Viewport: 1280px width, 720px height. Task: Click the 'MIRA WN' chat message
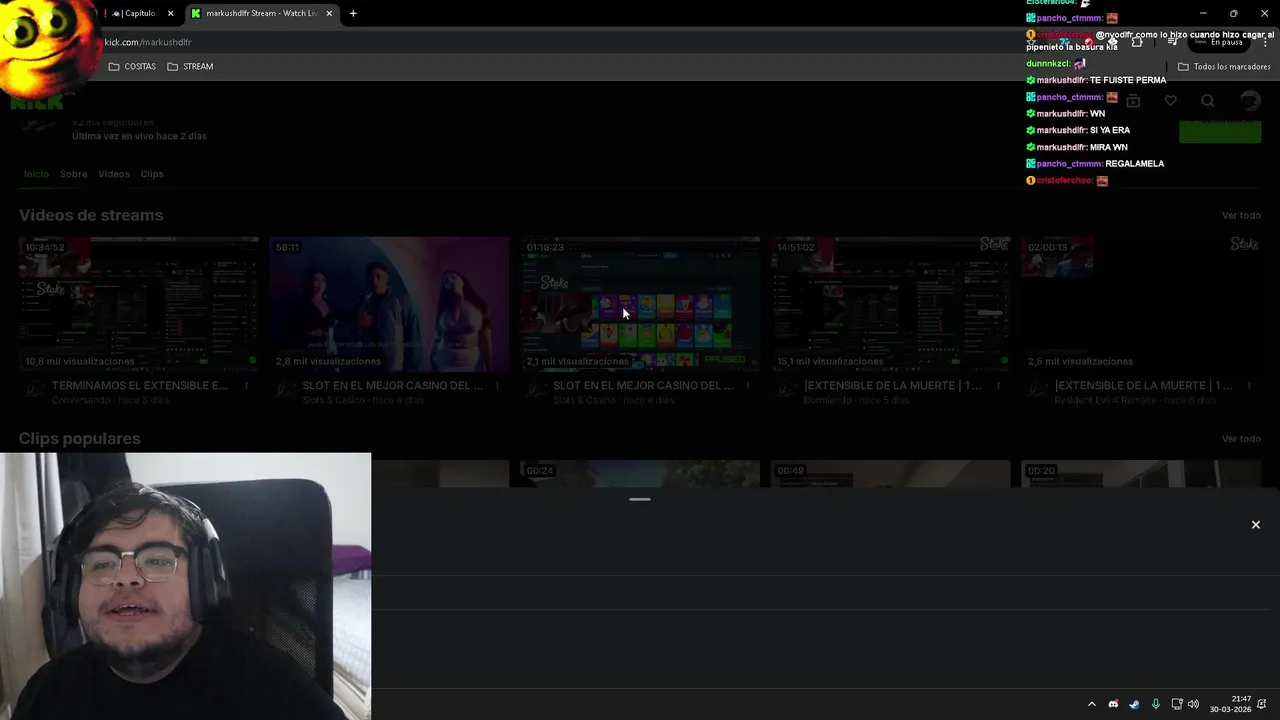coord(1108,147)
